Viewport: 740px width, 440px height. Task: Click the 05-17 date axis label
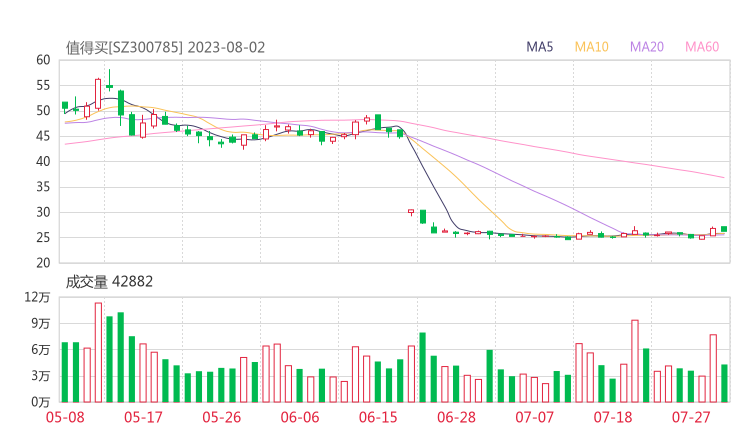click(143, 417)
